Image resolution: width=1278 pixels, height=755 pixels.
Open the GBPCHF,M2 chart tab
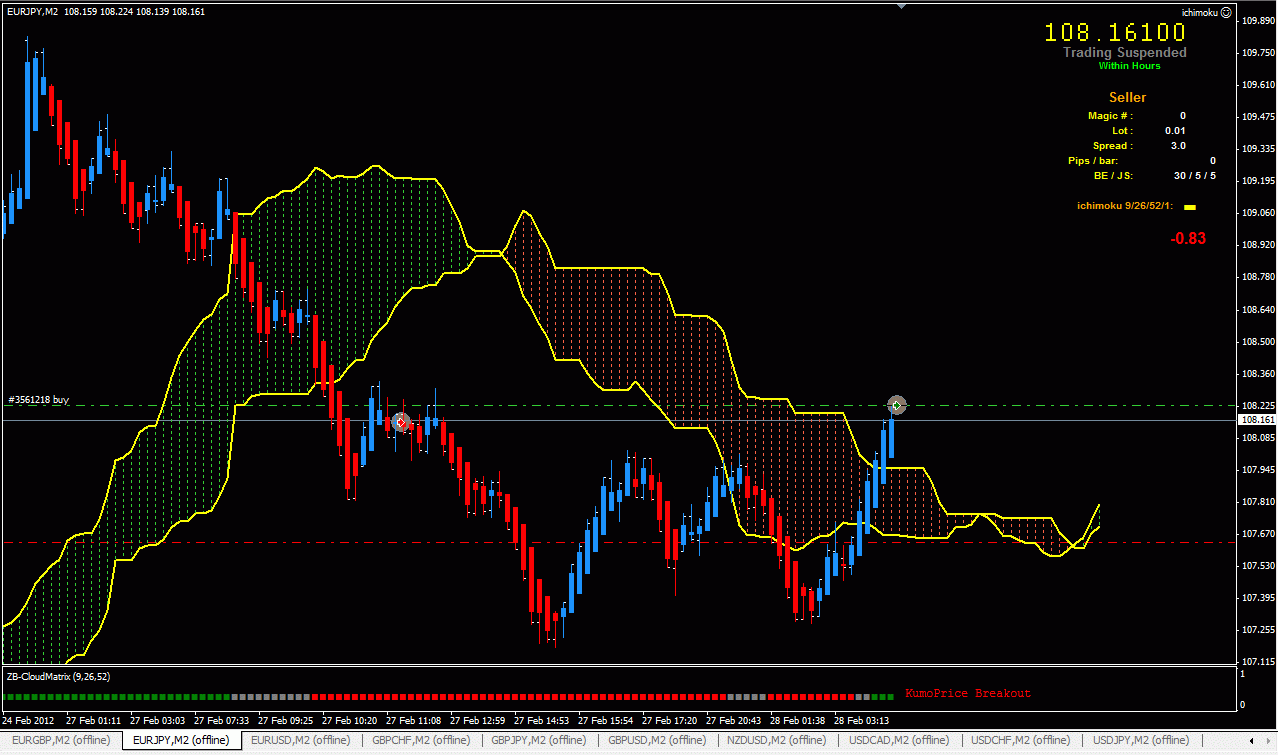coord(419,740)
